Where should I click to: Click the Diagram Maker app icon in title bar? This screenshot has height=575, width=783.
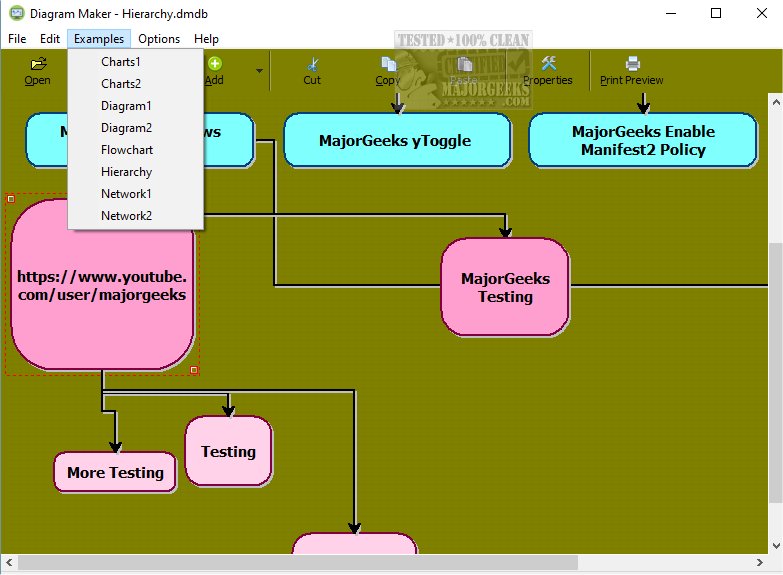pyautogui.click(x=16, y=13)
